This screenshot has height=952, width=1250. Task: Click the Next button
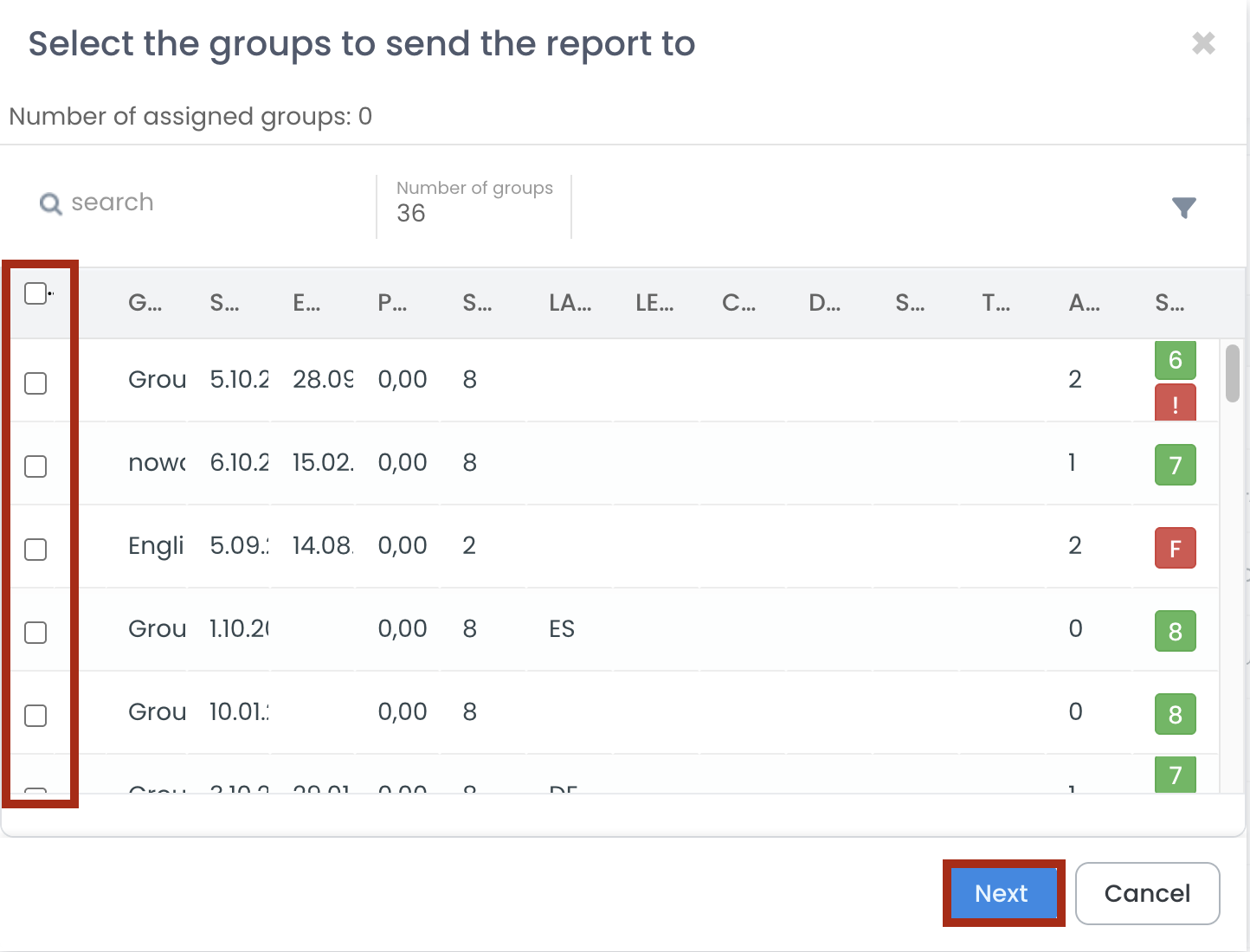(1002, 893)
